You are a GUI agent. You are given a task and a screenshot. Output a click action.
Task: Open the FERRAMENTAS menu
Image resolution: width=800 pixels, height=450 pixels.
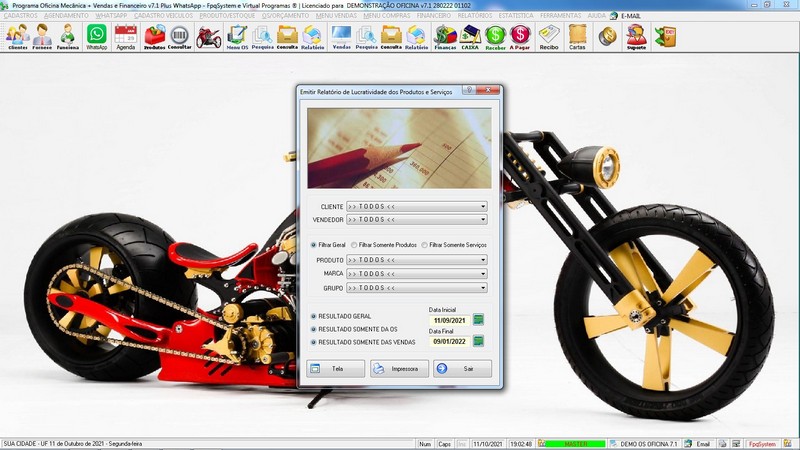[560, 16]
